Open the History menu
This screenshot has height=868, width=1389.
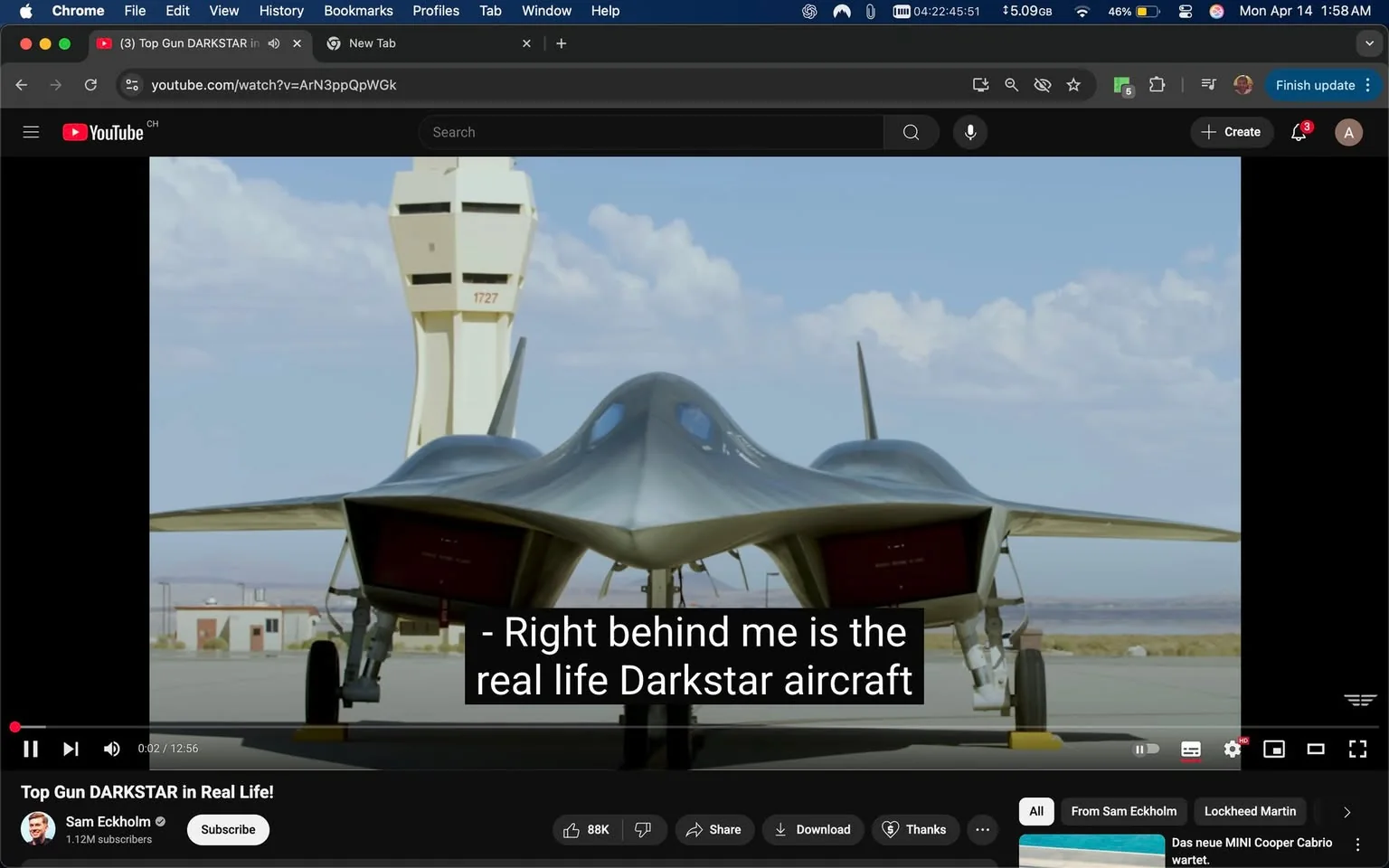pyautogui.click(x=281, y=11)
